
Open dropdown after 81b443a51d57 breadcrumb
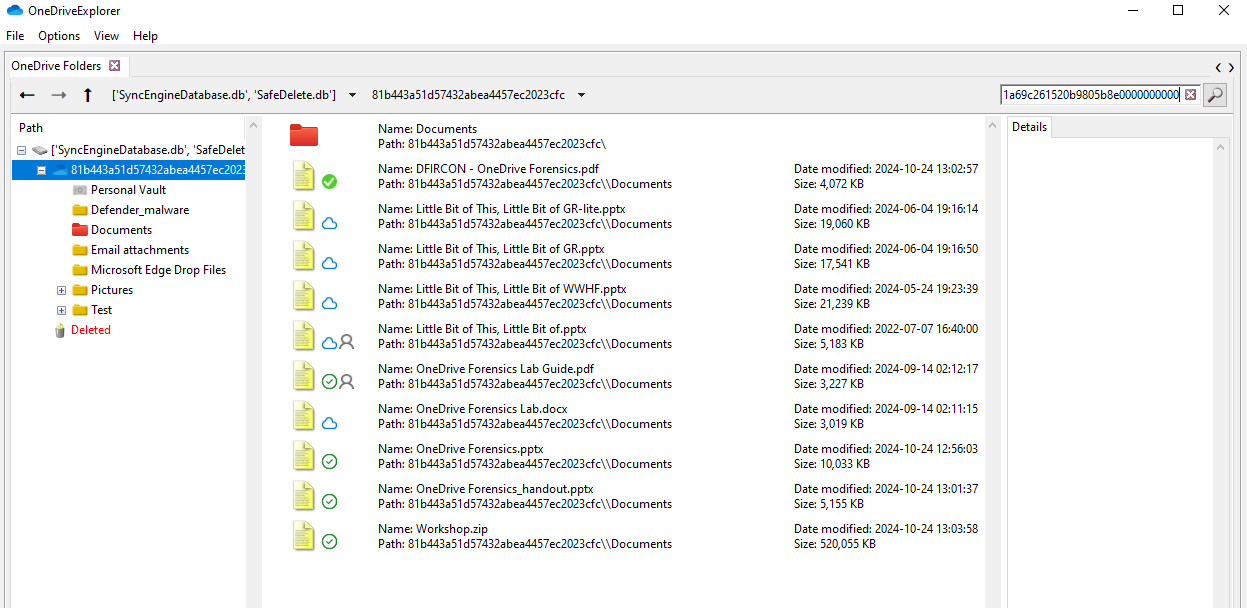581,95
